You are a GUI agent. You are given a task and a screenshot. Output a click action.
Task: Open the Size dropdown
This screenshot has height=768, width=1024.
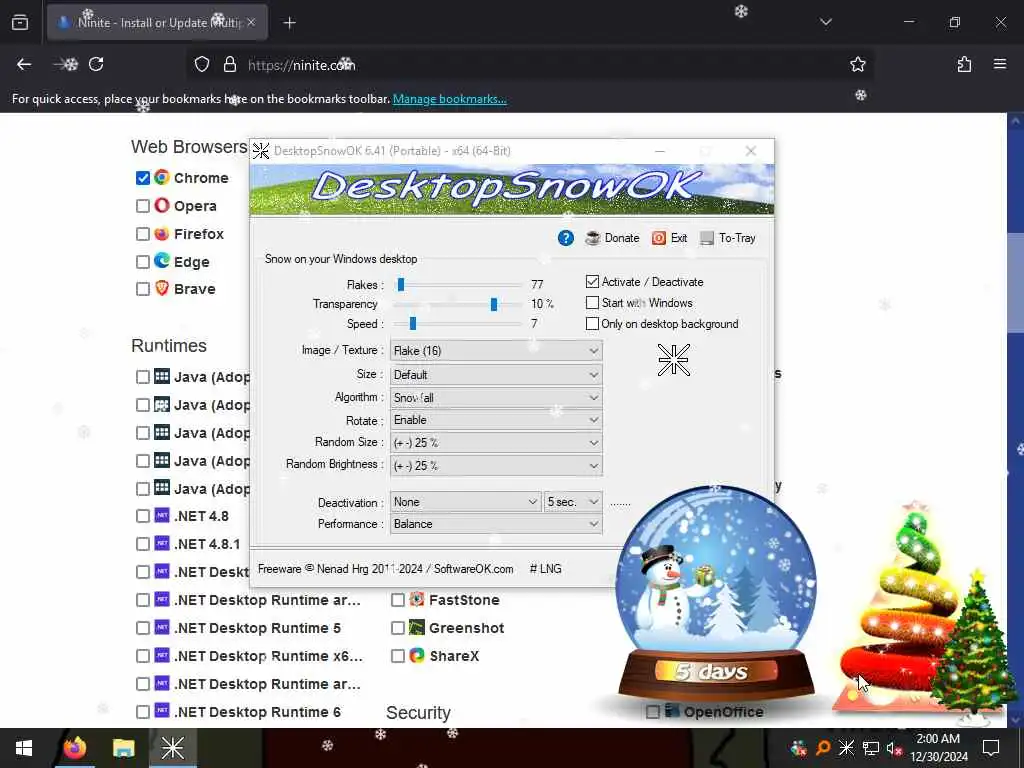[496, 375]
